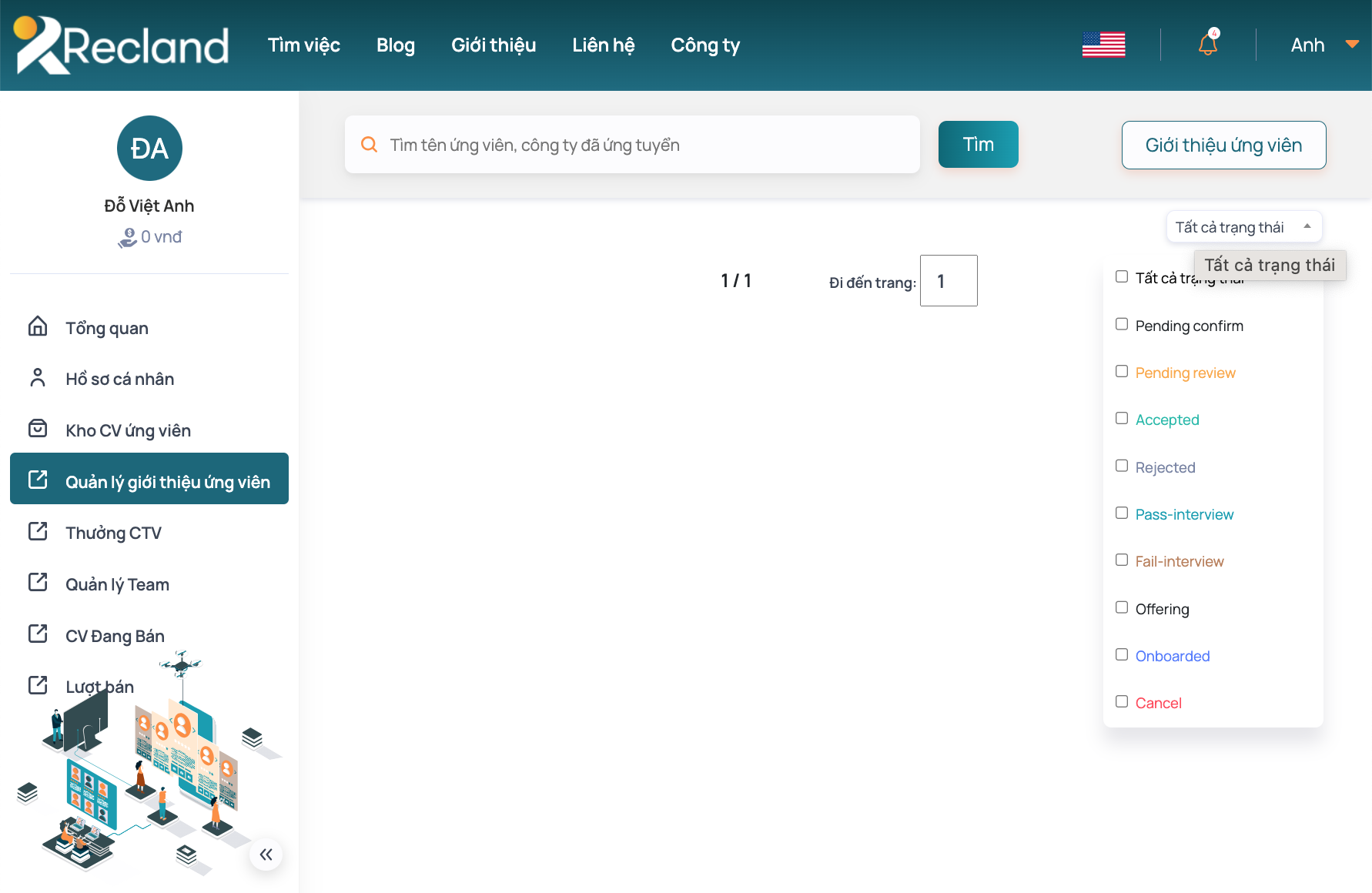
Task: Open the Anh user account dropdown
Action: [1323, 45]
